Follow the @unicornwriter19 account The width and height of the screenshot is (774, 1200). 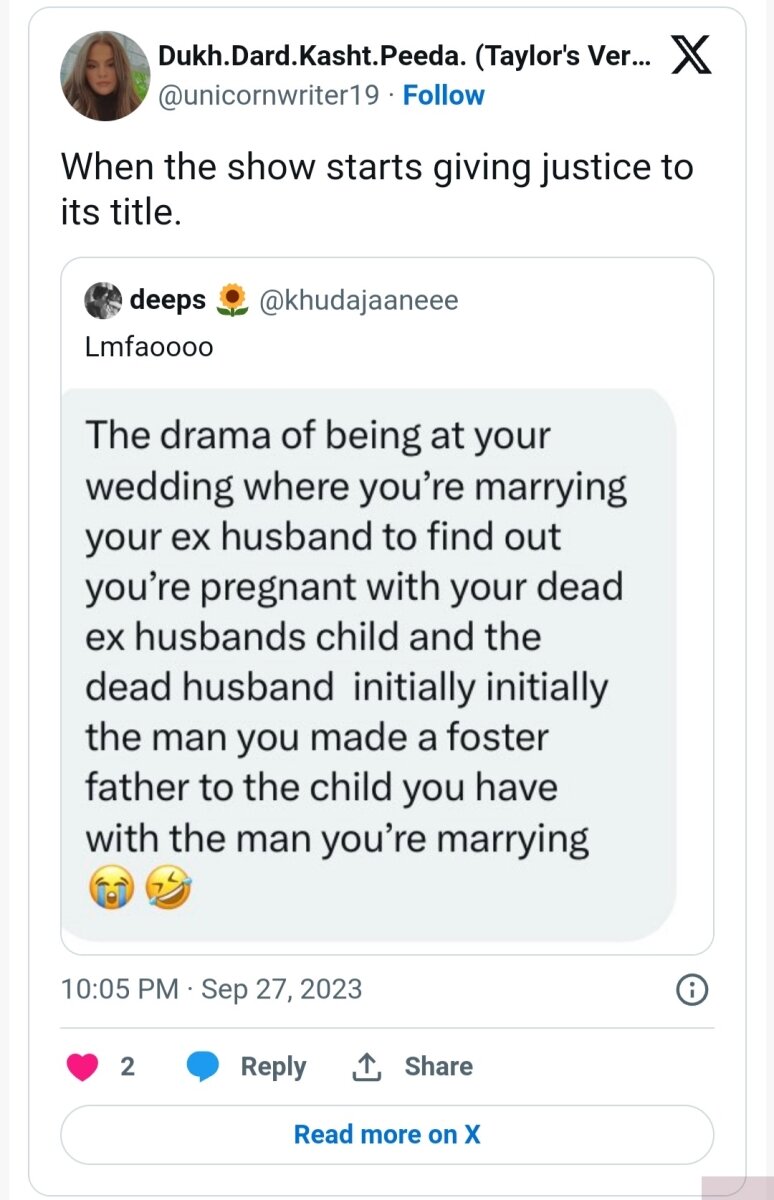(443, 96)
